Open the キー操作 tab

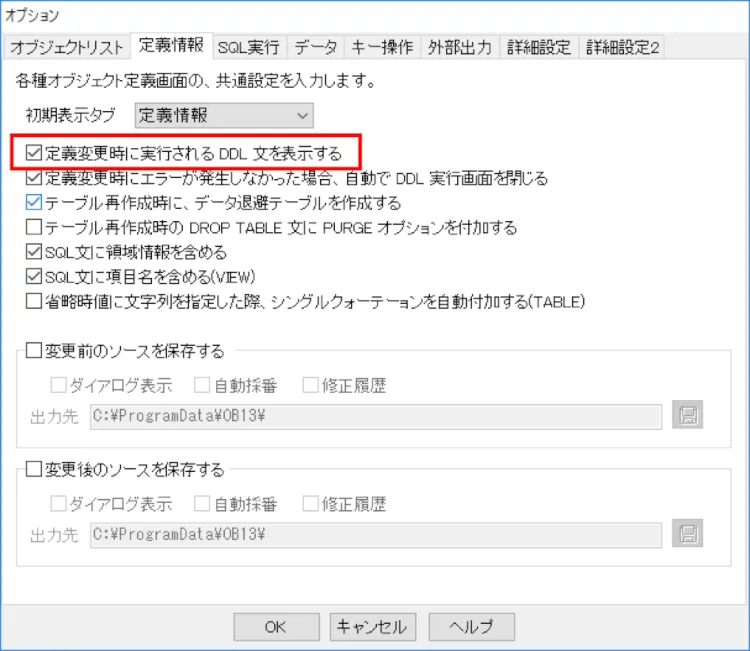pyautogui.click(x=382, y=47)
